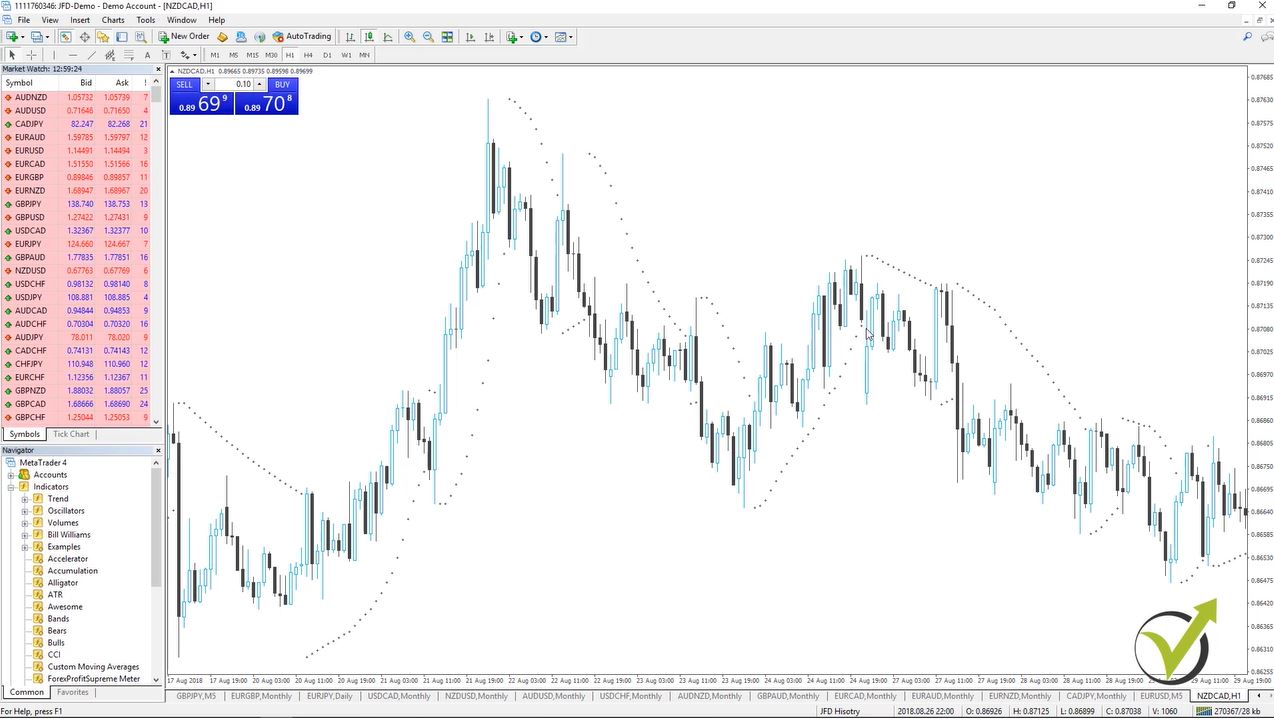Select the bar chart display icon

click(348, 37)
